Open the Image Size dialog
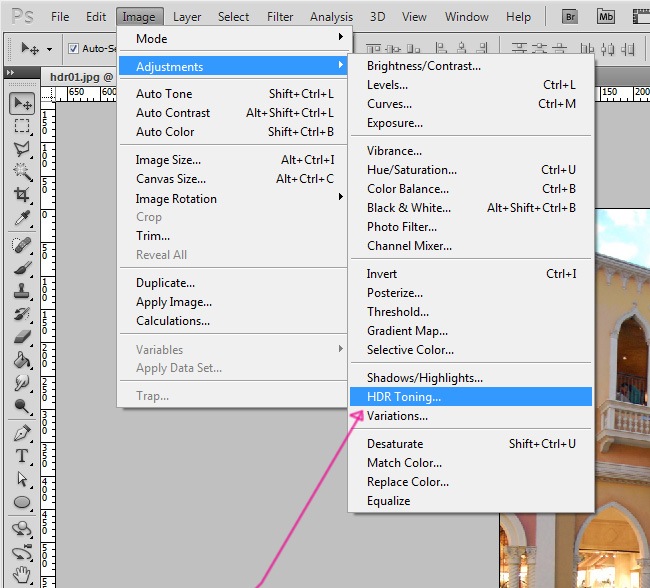 point(168,160)
